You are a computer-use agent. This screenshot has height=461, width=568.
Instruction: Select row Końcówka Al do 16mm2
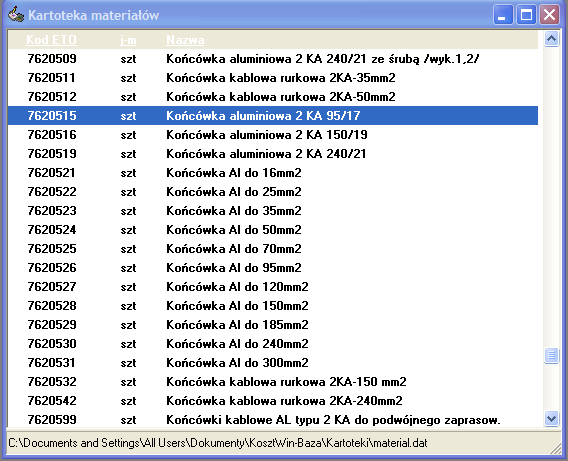[273, 173]
